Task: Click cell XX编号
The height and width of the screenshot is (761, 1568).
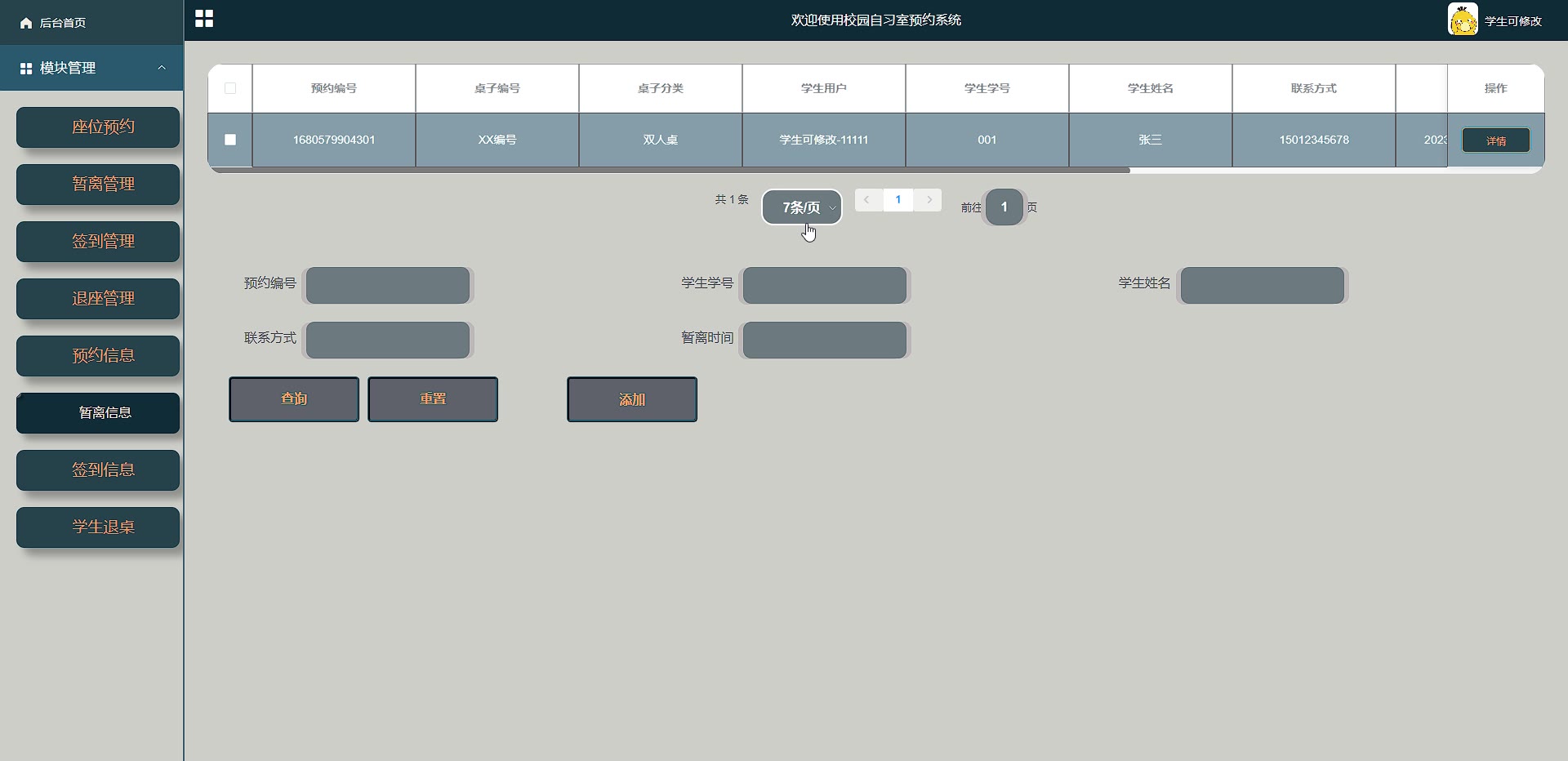Action: coord(497,140)
